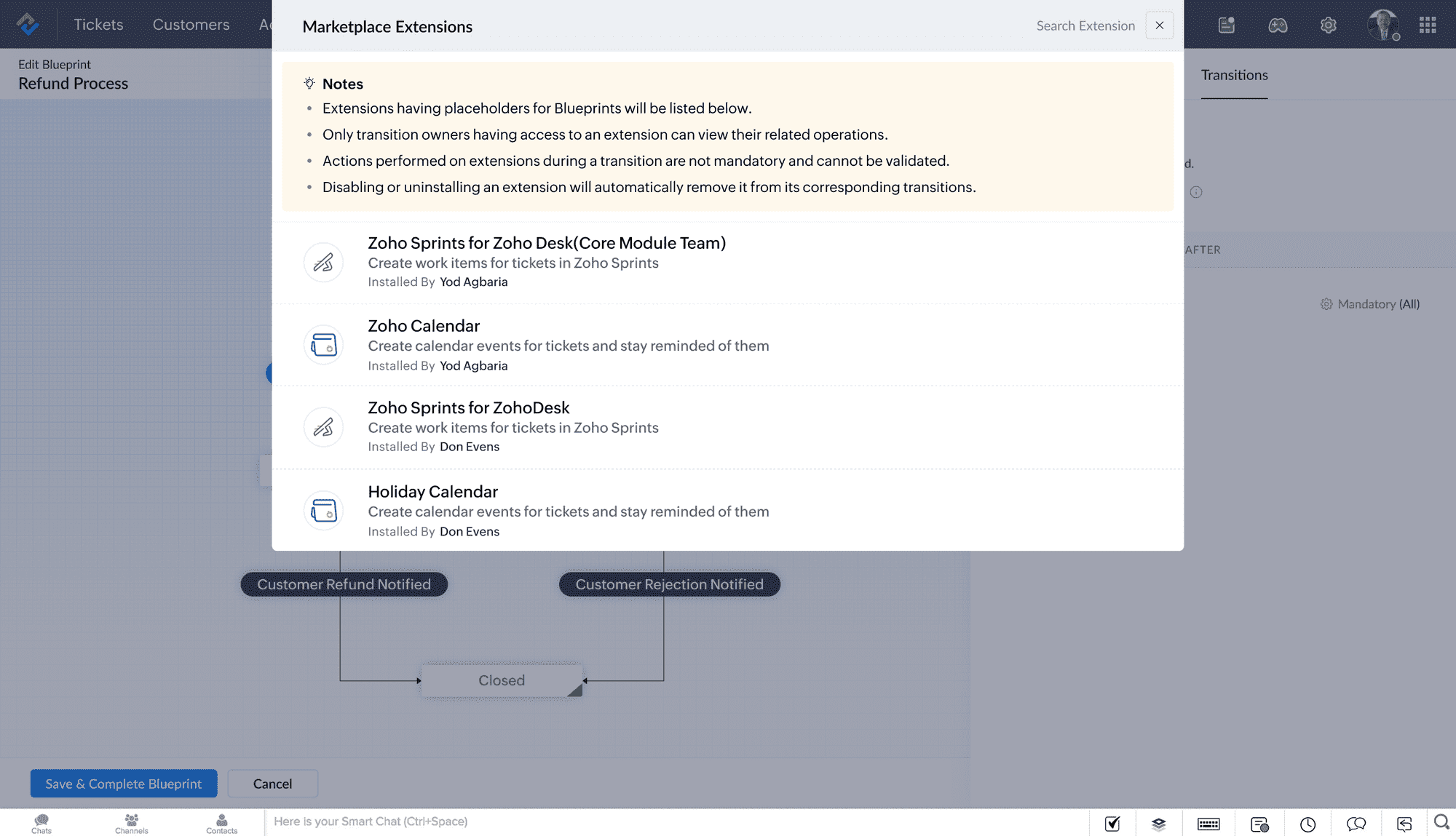This screenshot has height=836, width=1456.
Task: Click the Search Extension field
Action: click(1085, 26)
